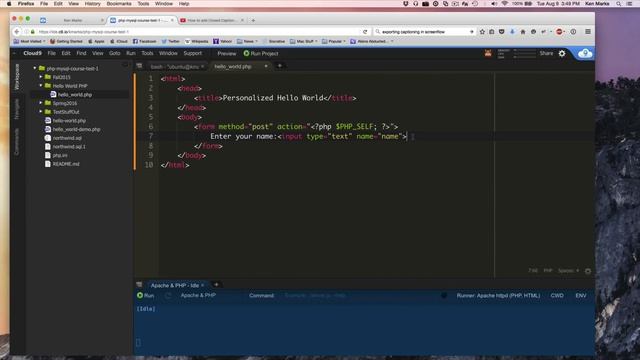Image resolution: width=640 pixels, height=360 pixels.
Task: Click the Preview button
Action: point(227,53)
